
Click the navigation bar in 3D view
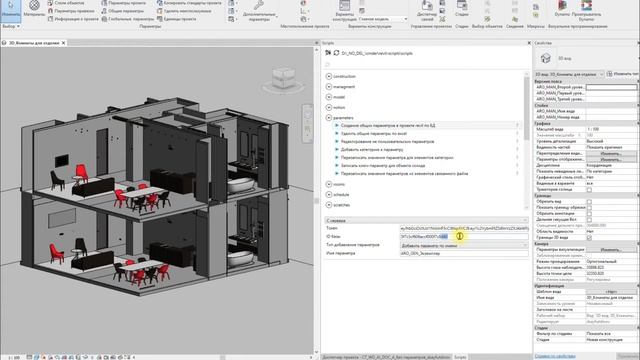[x=307, y=123]
